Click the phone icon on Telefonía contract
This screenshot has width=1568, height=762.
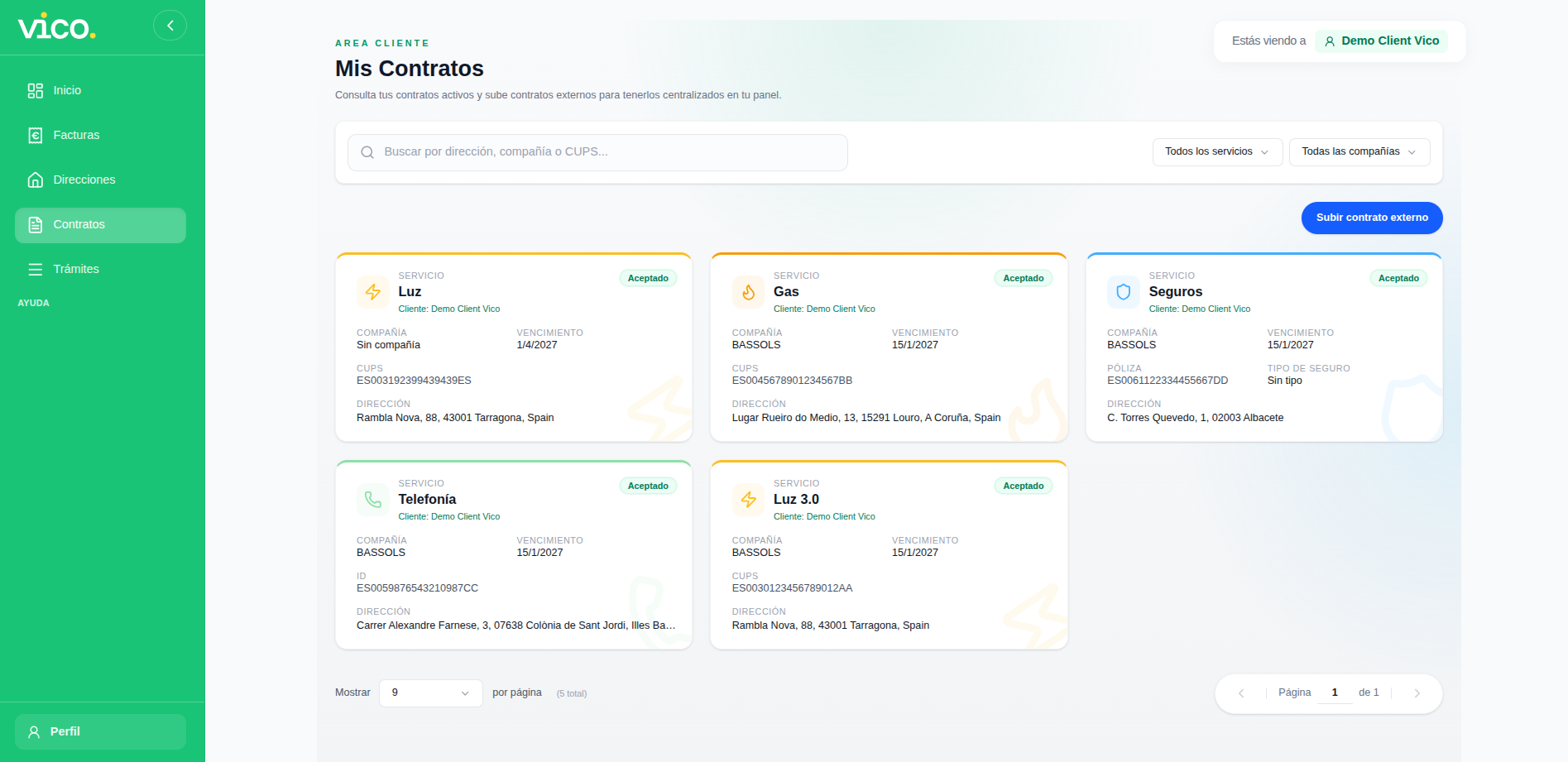373,500
